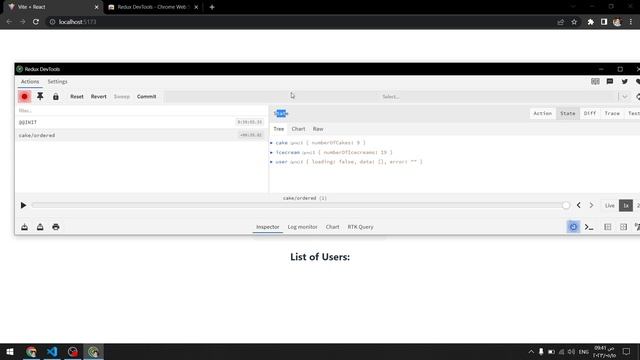Open the Twitter bird icon
Viewport: 640px width, 360px height.
coord(624,82)
